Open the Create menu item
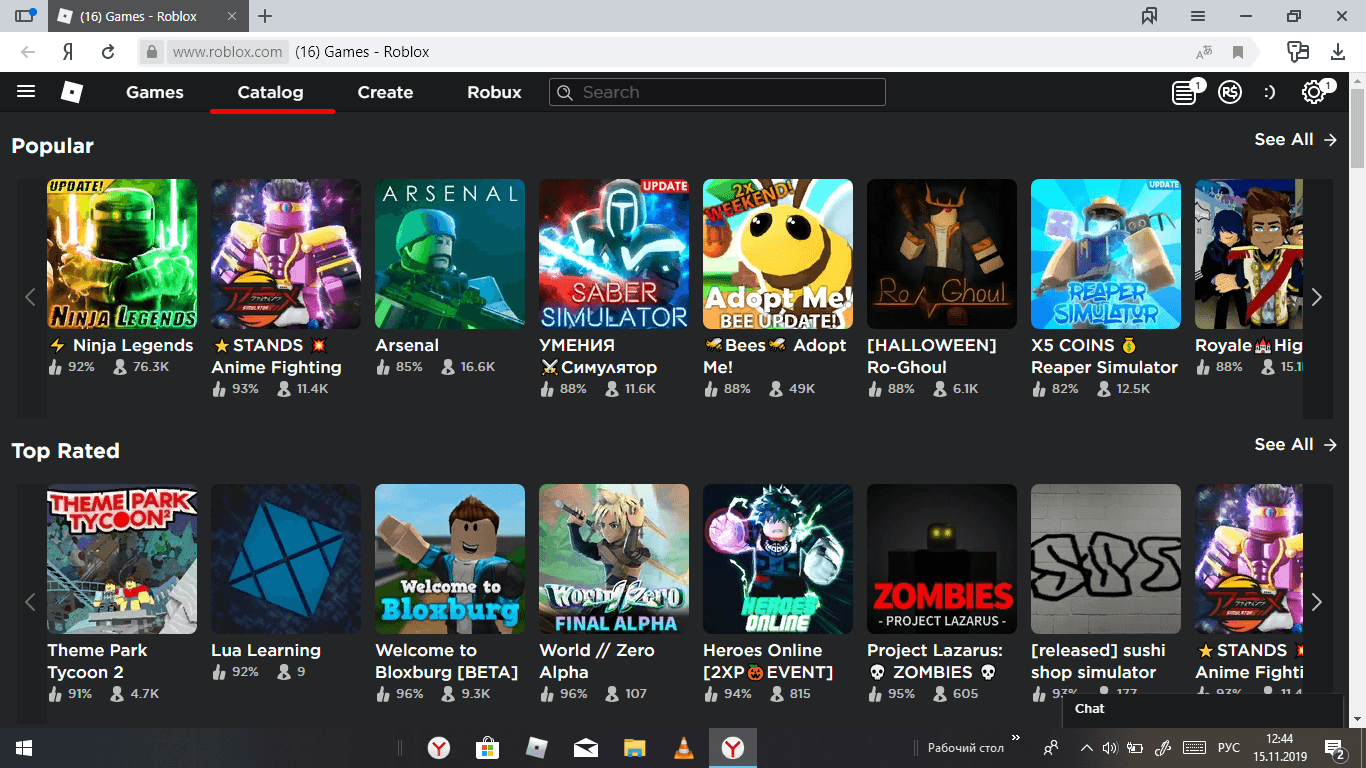This screenshot has height=768, width=1366. (x=385, y=92)
